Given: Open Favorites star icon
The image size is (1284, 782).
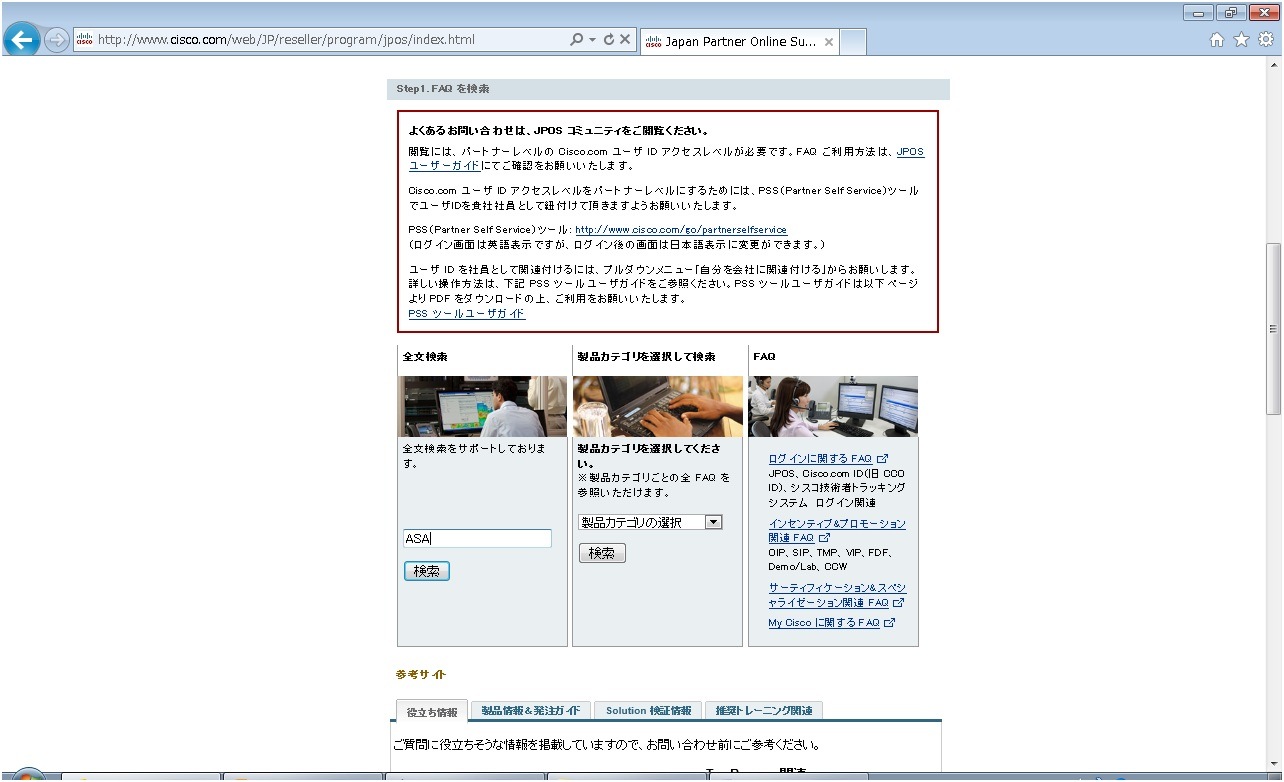Looking at the screenshot, I should click(x=1241, y=40).
